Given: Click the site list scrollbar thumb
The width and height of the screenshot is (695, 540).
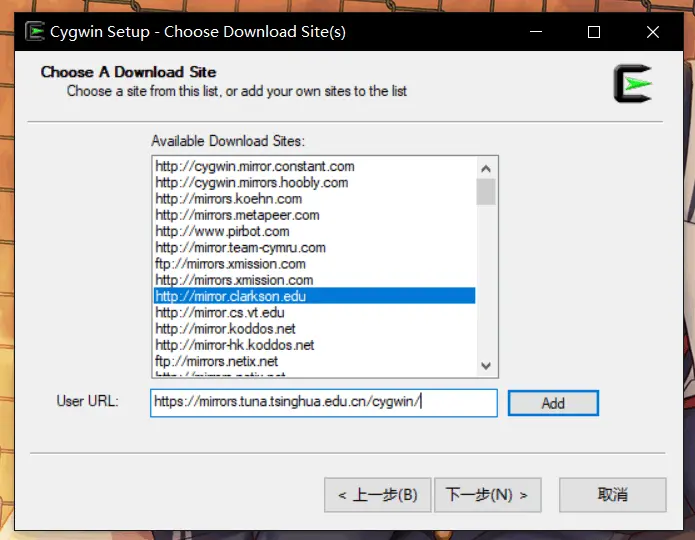Looking at the screenshot, I should pos(486,192).
